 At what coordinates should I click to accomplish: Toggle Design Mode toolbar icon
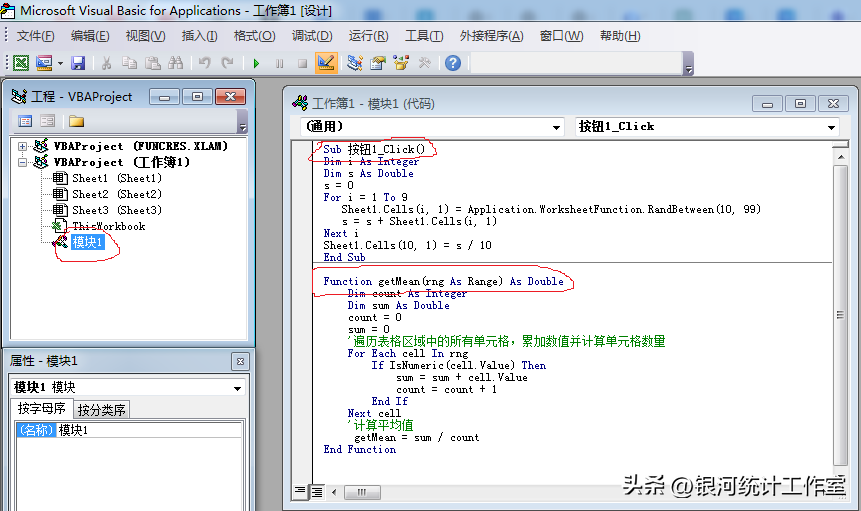(x=326, y=63)
